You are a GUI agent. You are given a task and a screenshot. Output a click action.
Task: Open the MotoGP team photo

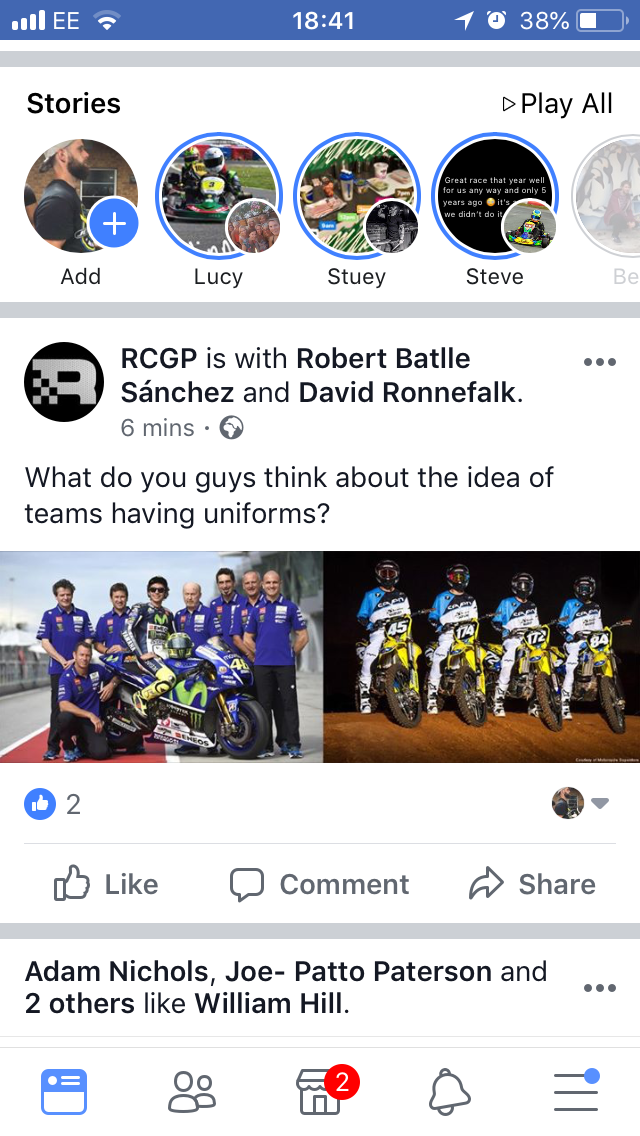pos(161,656)
